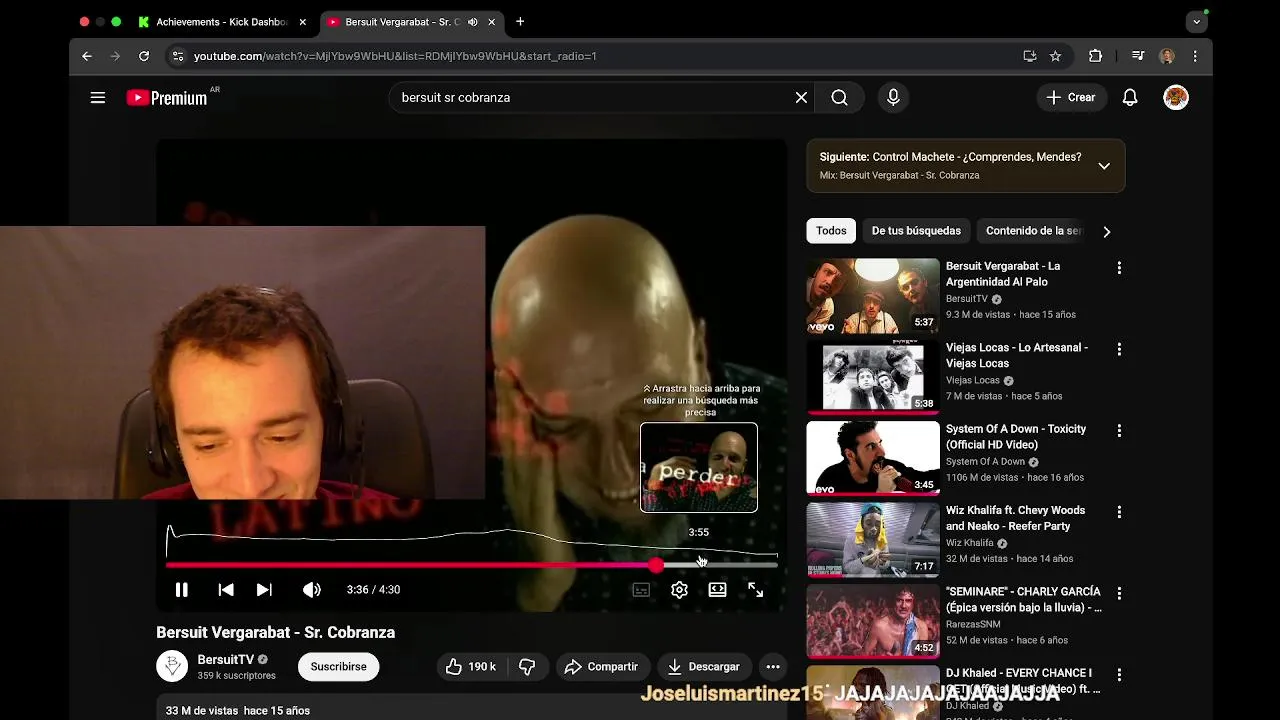Viewport: 1280px width, 720px height.
Task: Switch to Achievements Kick Dashboard tab
Action: click(x=222, y=22)
